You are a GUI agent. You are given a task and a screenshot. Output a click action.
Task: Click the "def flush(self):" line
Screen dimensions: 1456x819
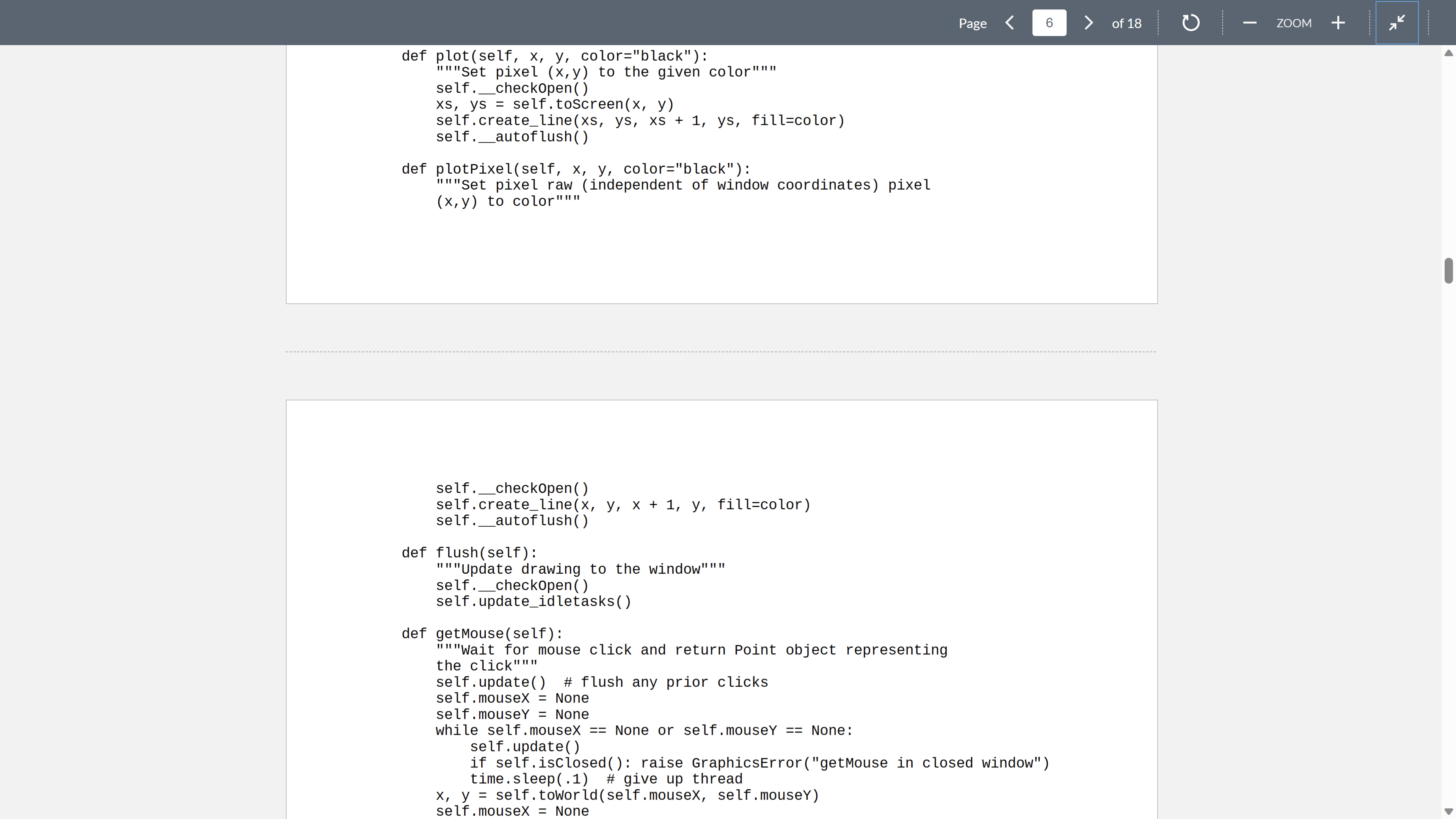click(x=469, y=553)
